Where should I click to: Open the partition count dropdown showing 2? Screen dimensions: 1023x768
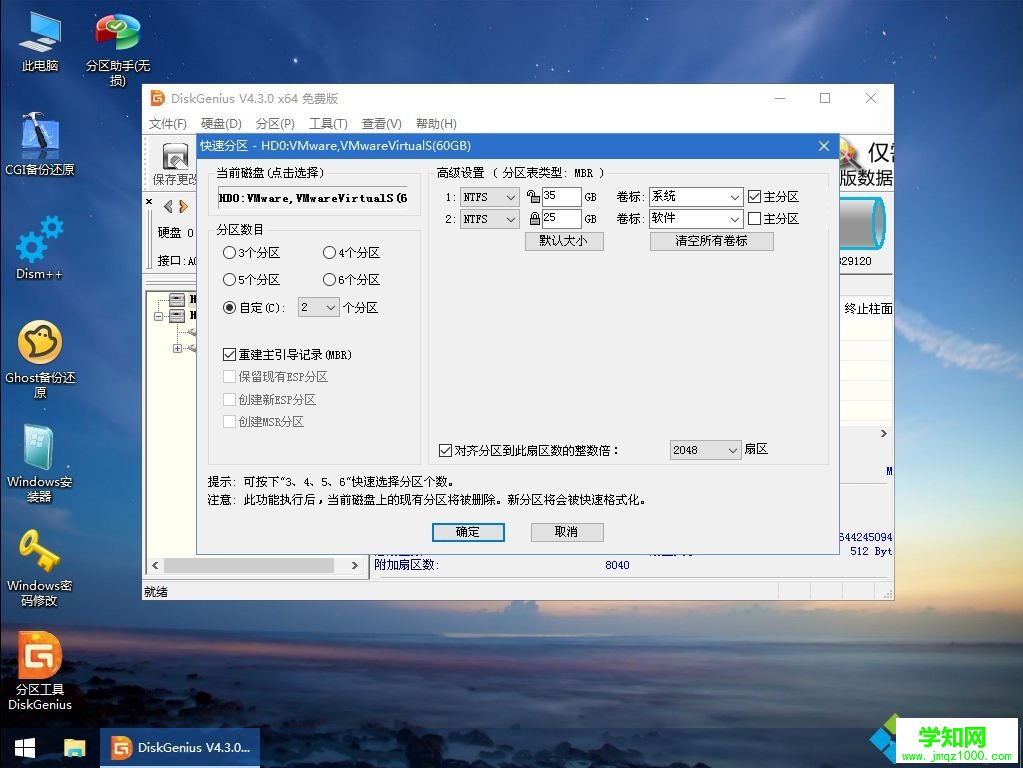(318, 307)
